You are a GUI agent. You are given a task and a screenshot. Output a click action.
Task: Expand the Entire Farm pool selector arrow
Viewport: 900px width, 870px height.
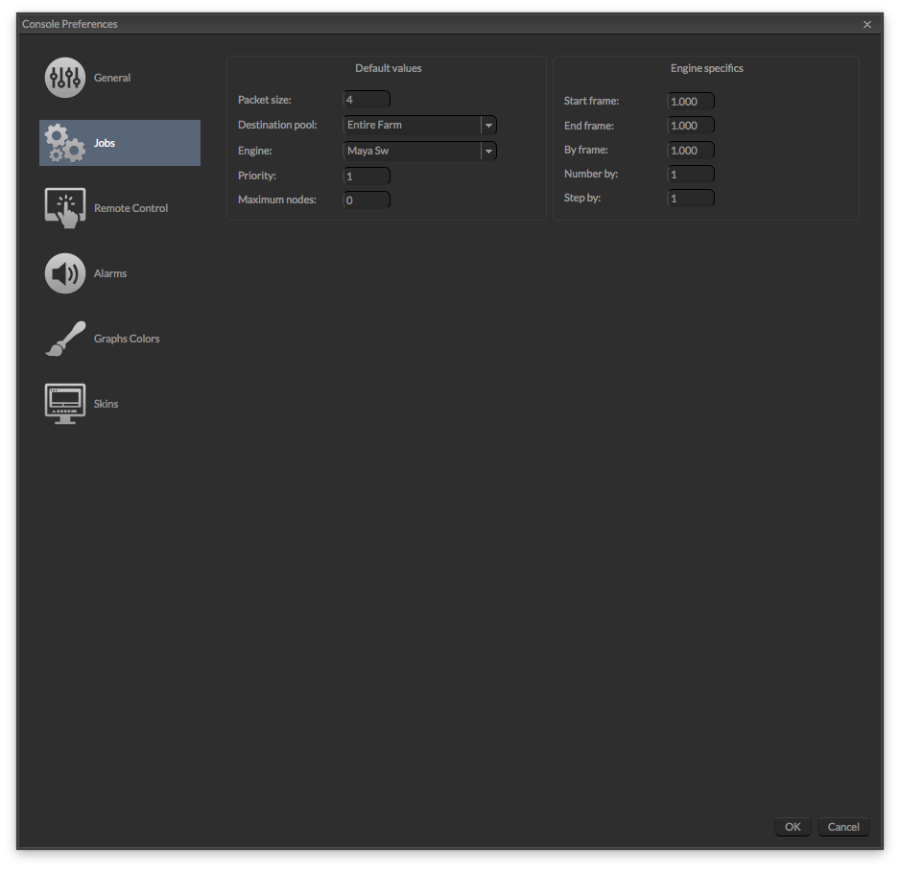coord(488,124)
